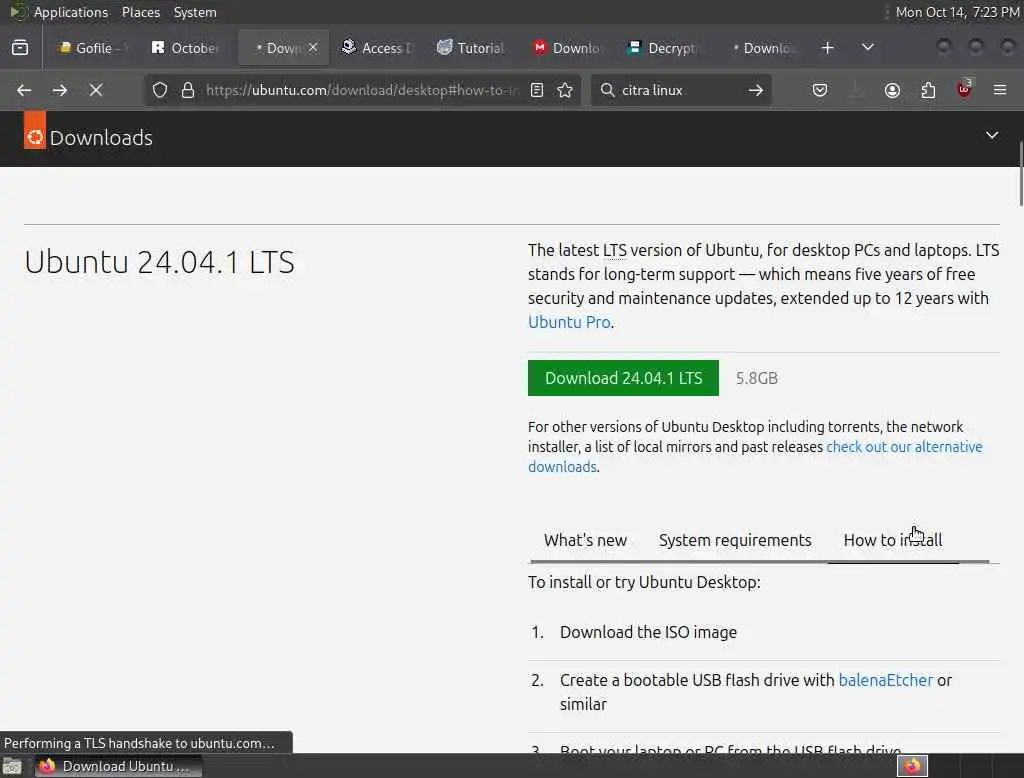
Task: Stop page loading with the X button
Action: click(96, 90)
